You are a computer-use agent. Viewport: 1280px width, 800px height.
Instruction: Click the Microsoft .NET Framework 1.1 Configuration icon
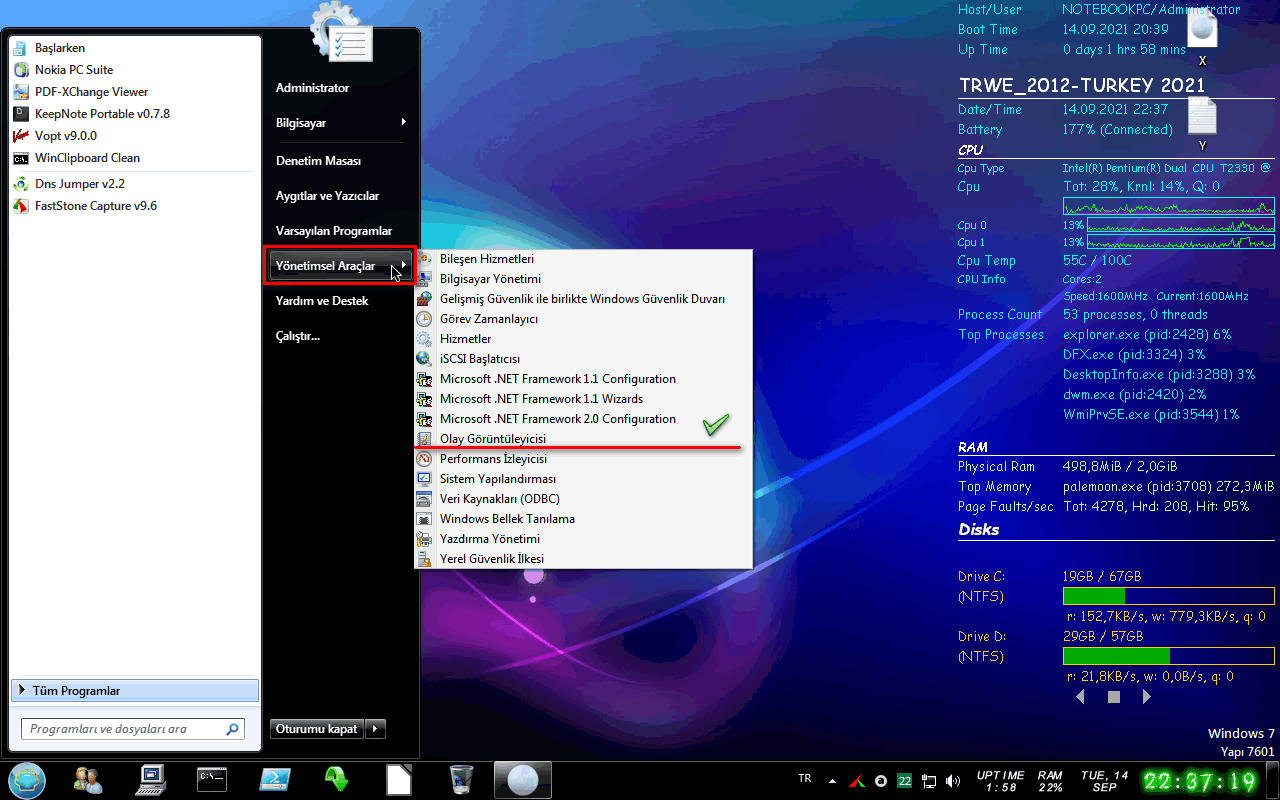coord(424,379)
